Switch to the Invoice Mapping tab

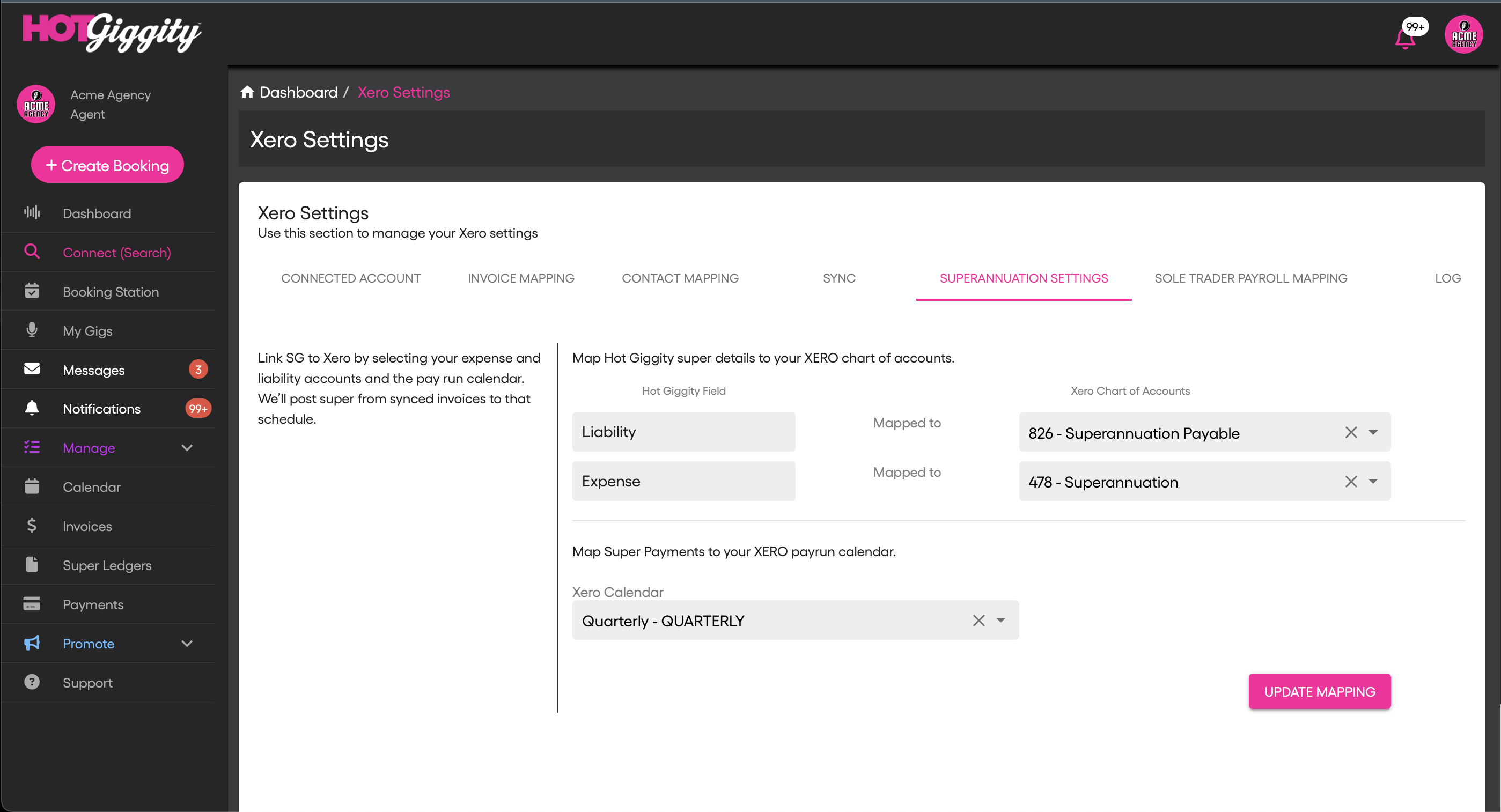click(x=521, y=278)
